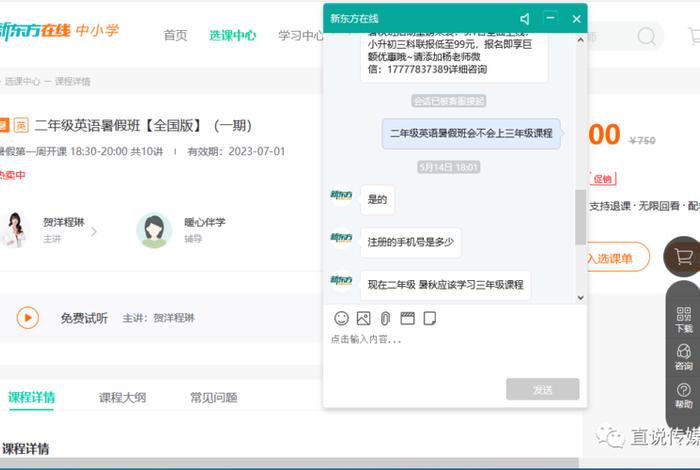
Task: Click the original price ¥750
Action: click(642, 141)
